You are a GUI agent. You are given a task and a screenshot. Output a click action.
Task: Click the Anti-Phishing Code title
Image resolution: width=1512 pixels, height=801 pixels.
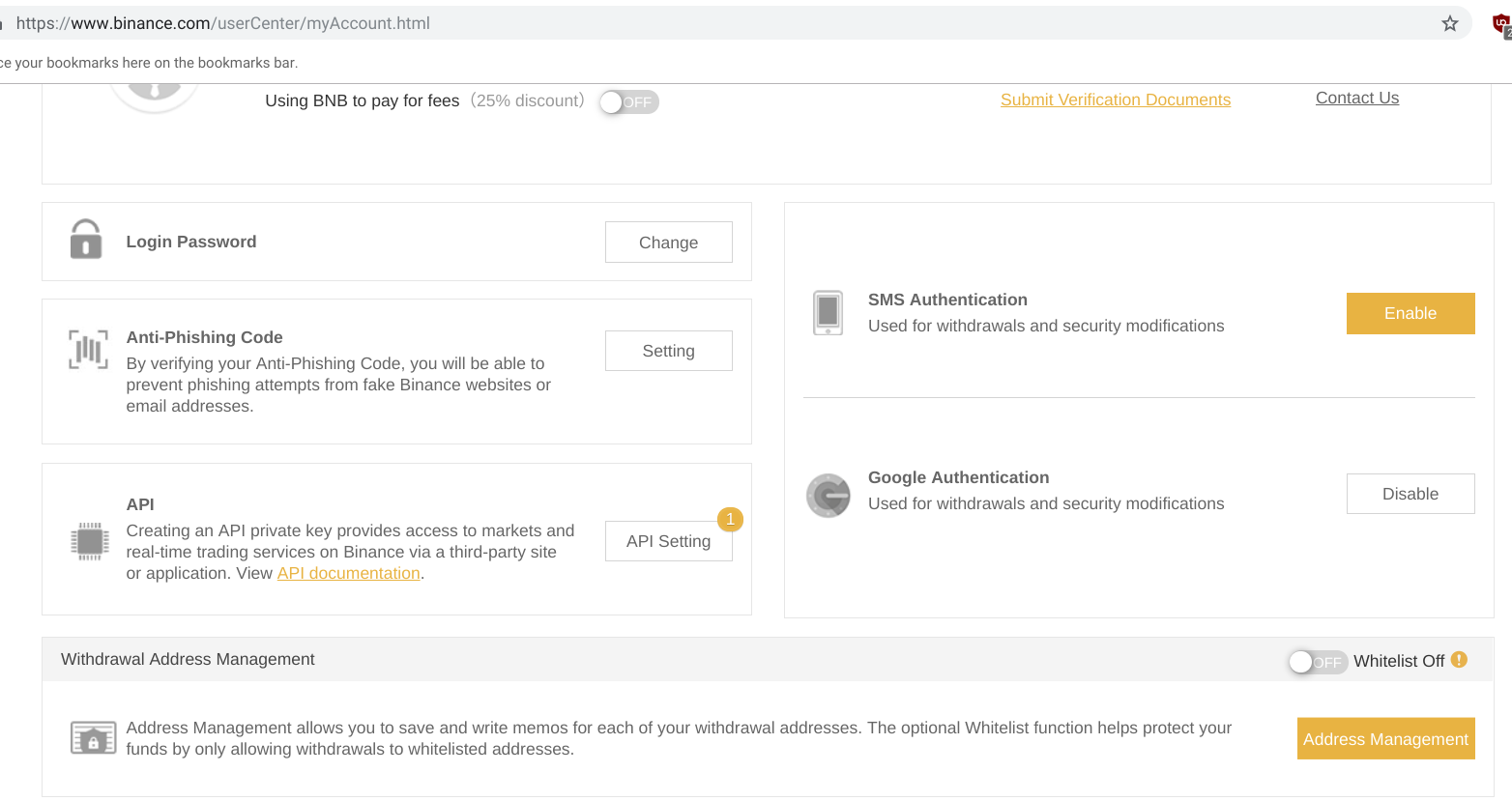pos(204,337)
